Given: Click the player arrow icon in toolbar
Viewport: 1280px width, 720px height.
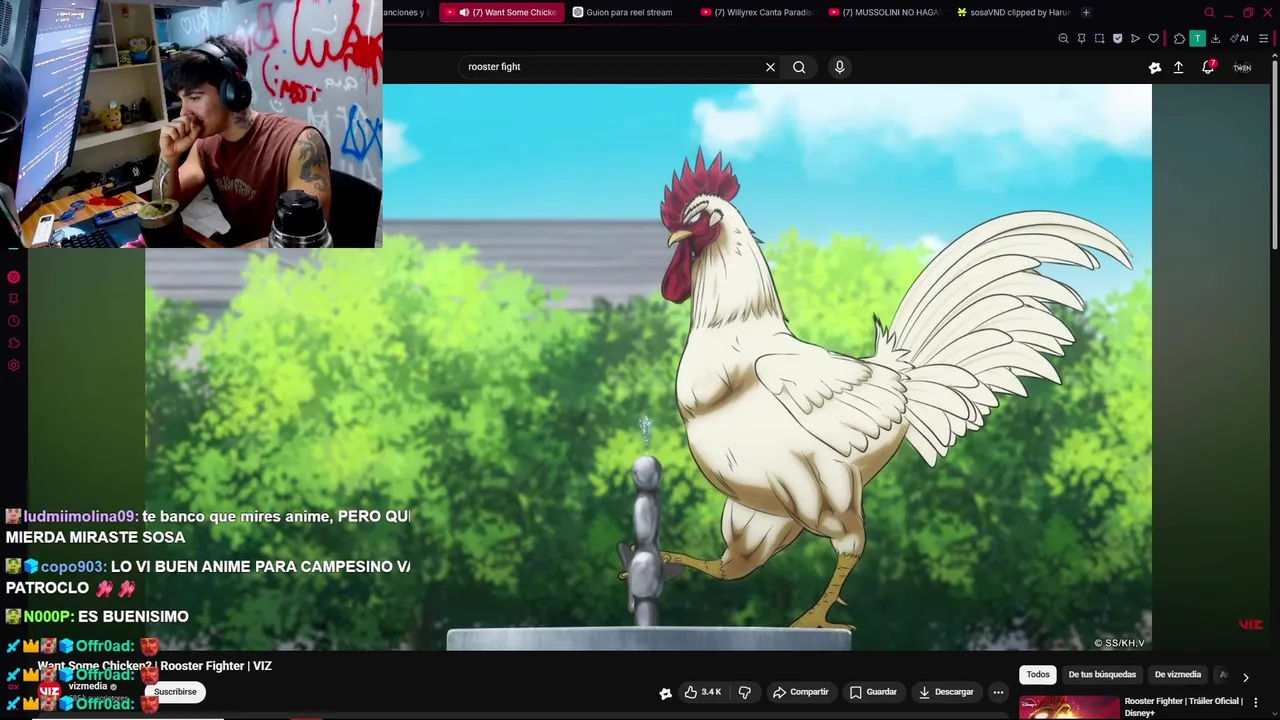Looking at the screenshot, I should pyautogui.click(x=1135, y=38).
